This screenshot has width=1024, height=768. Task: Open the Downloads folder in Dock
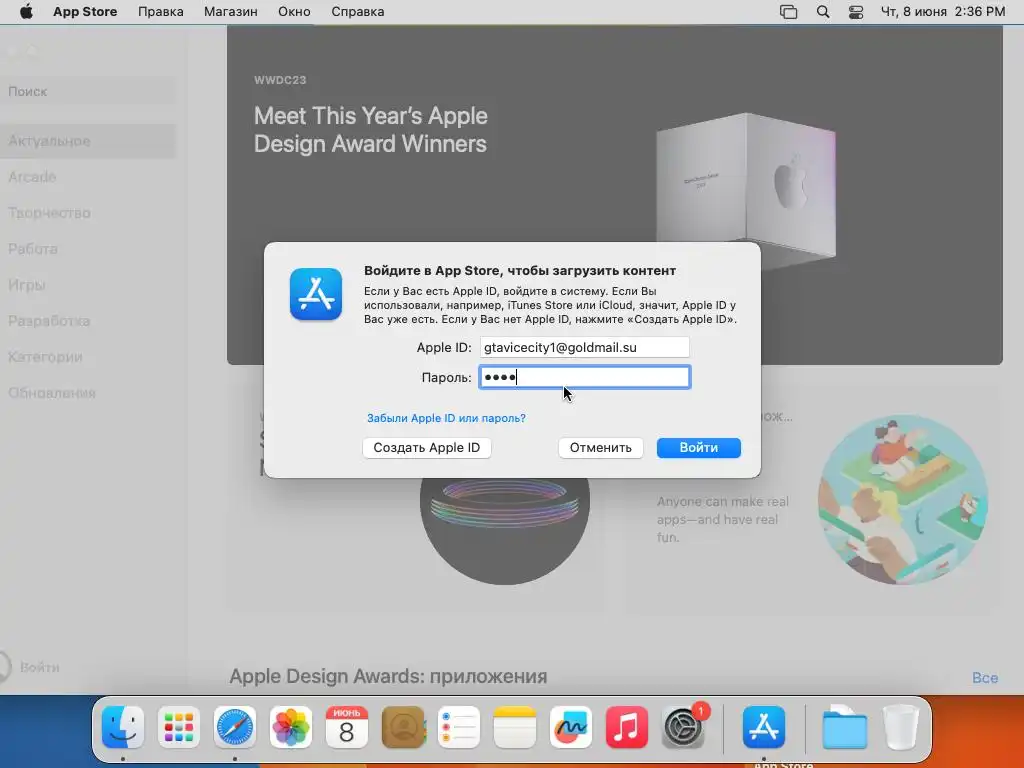click(844, 727)
